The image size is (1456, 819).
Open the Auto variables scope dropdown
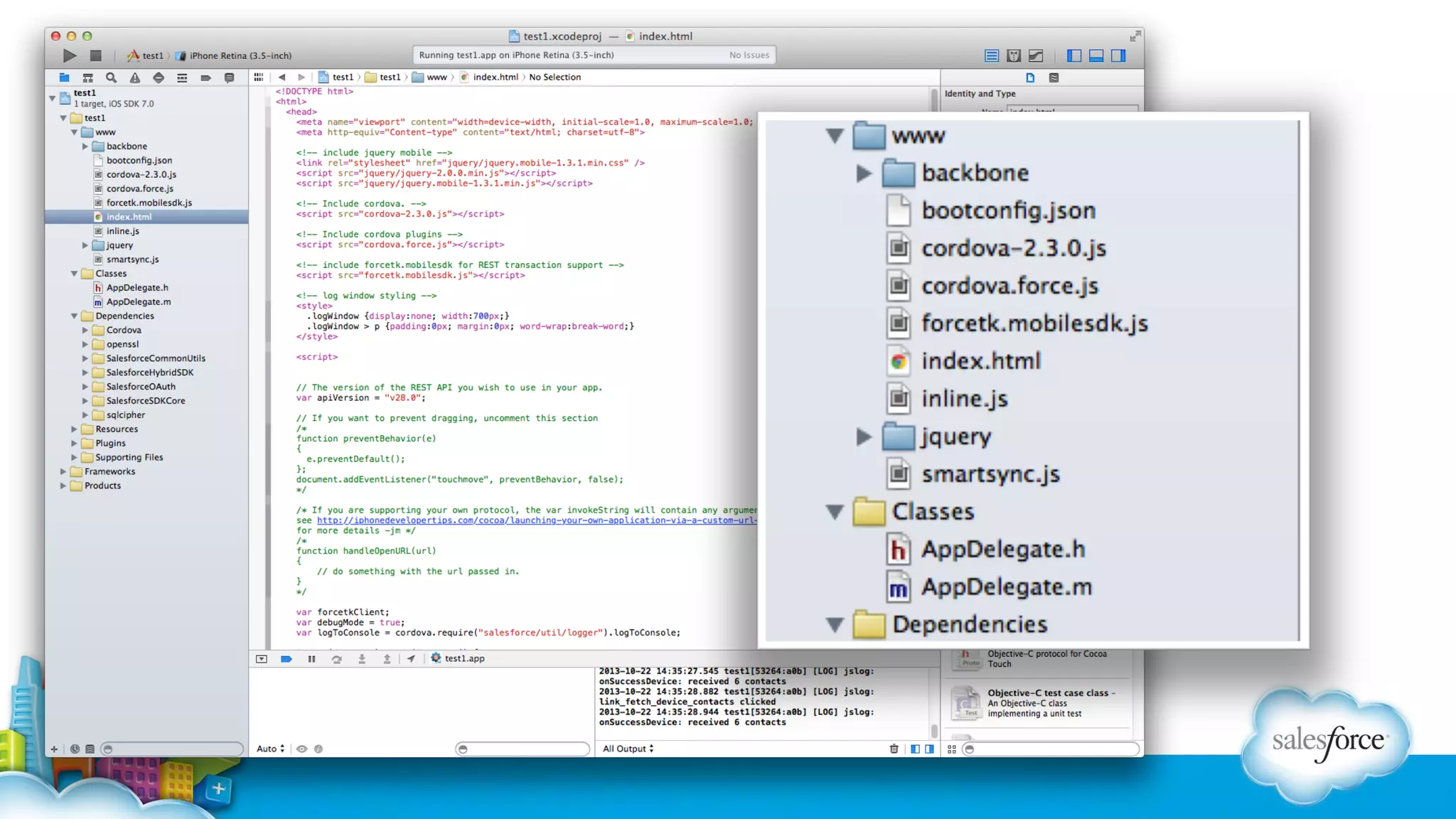[270, 749]
